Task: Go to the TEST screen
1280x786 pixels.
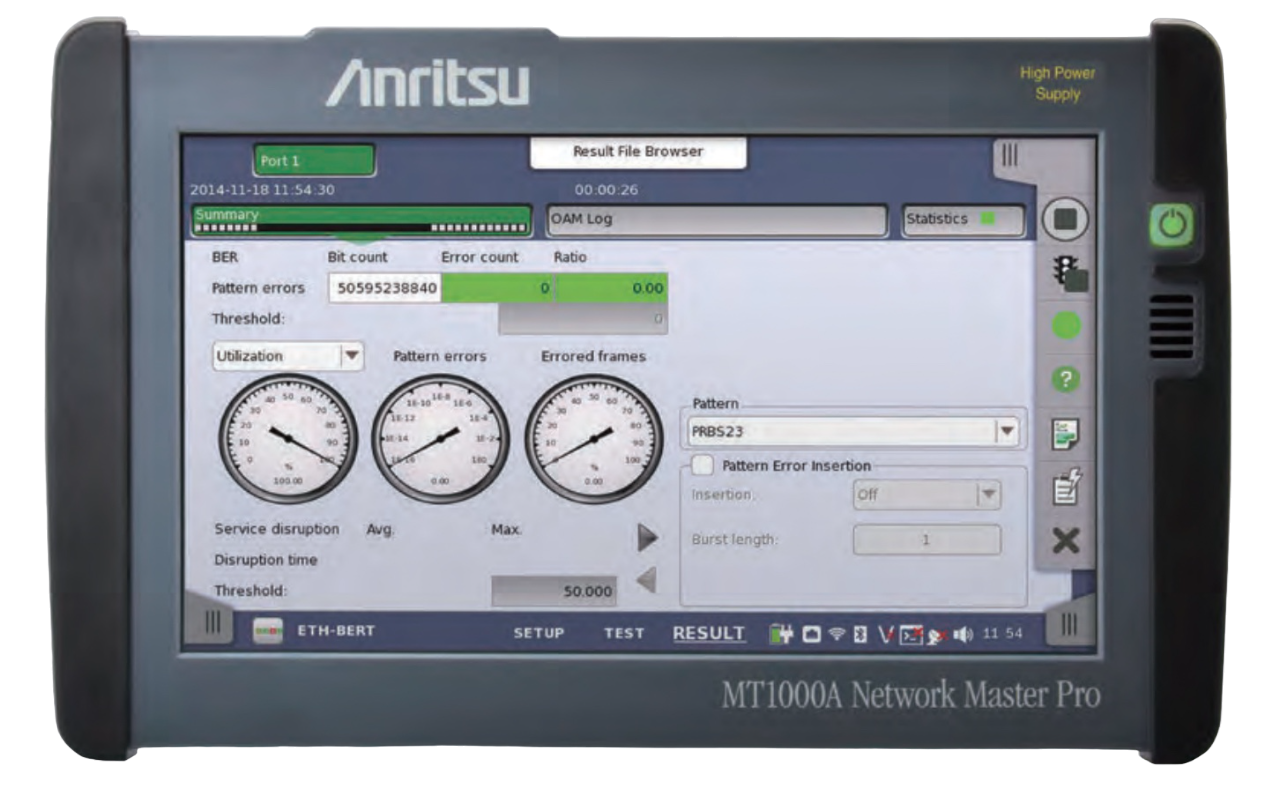Action: click(x=624, y=633)
